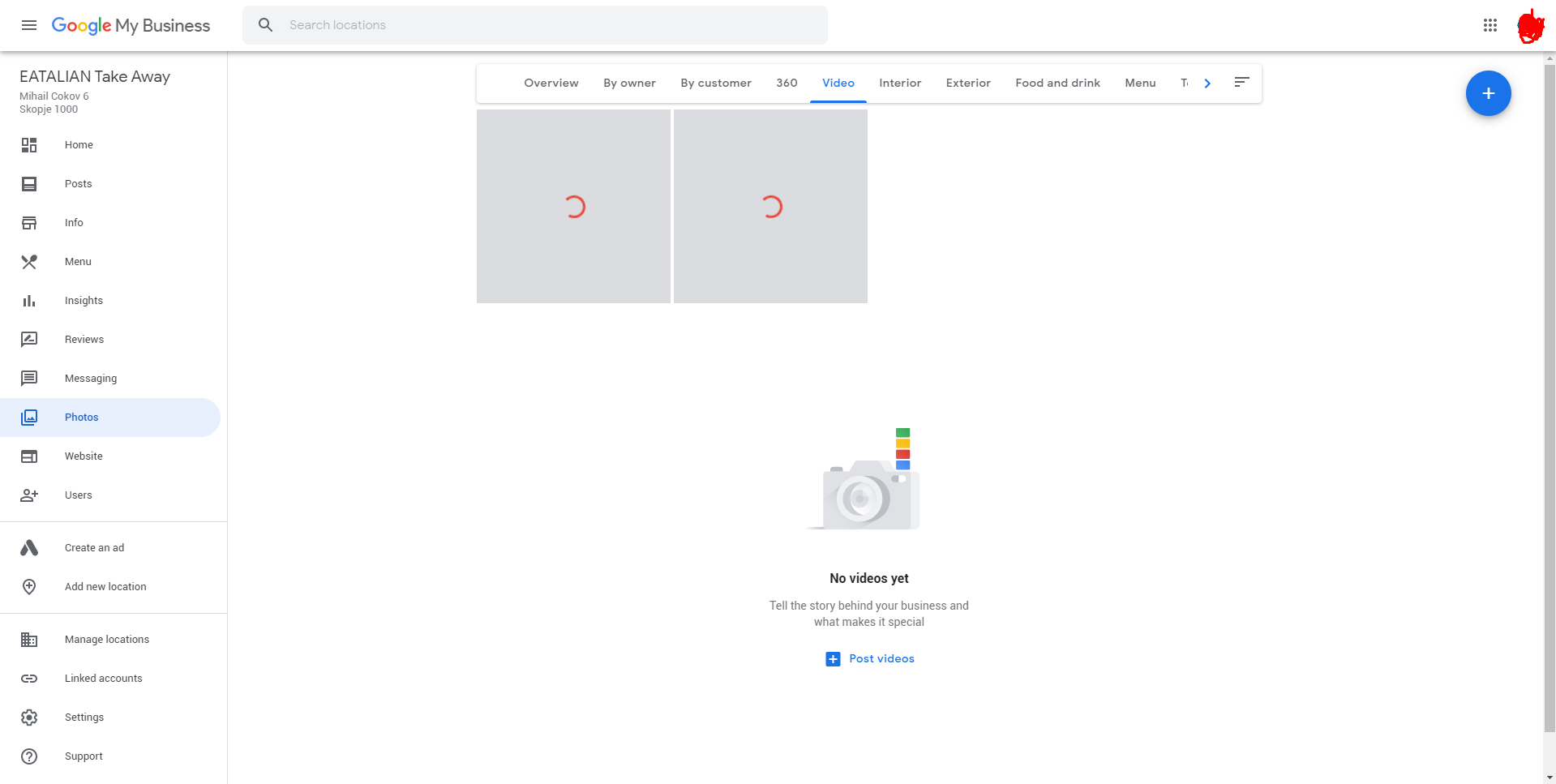Click the Support question mark icon
Screen dimensions: 1556x784
point(29,756)
